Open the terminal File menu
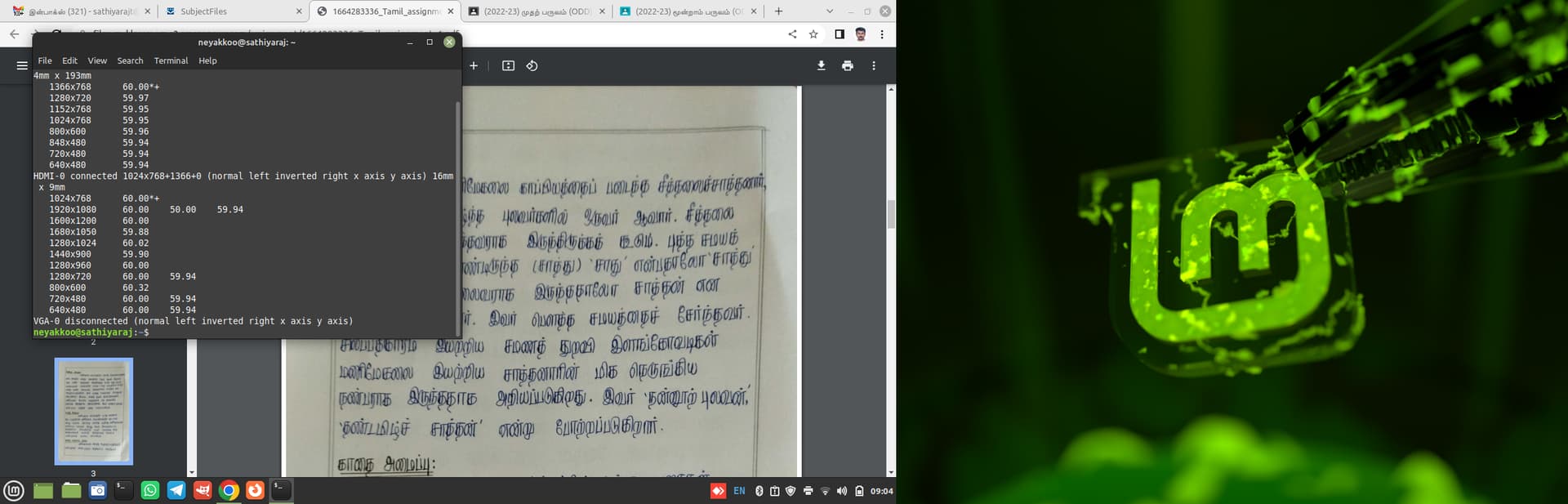 (45, 60)
